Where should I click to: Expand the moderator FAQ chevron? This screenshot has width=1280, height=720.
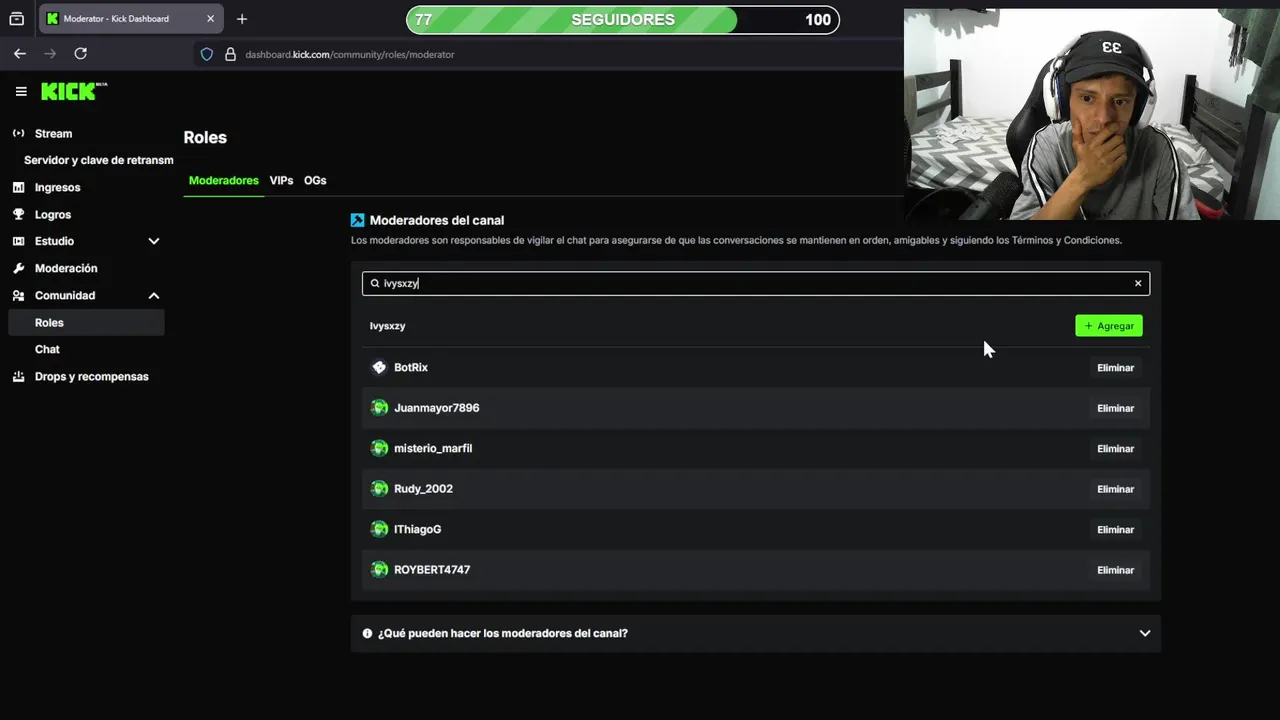tap(1145, 633)
